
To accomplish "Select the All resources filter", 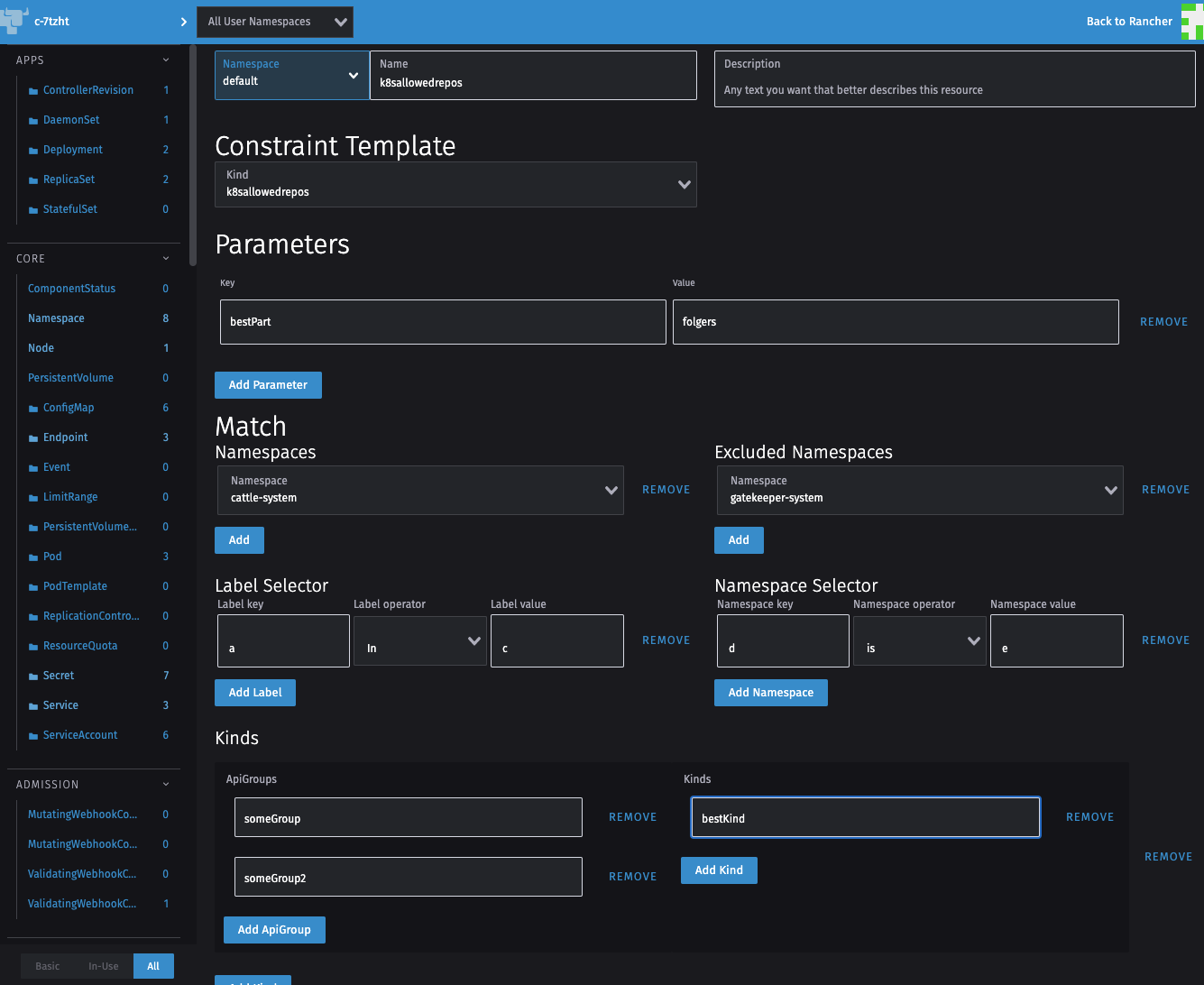I will 152,965.
